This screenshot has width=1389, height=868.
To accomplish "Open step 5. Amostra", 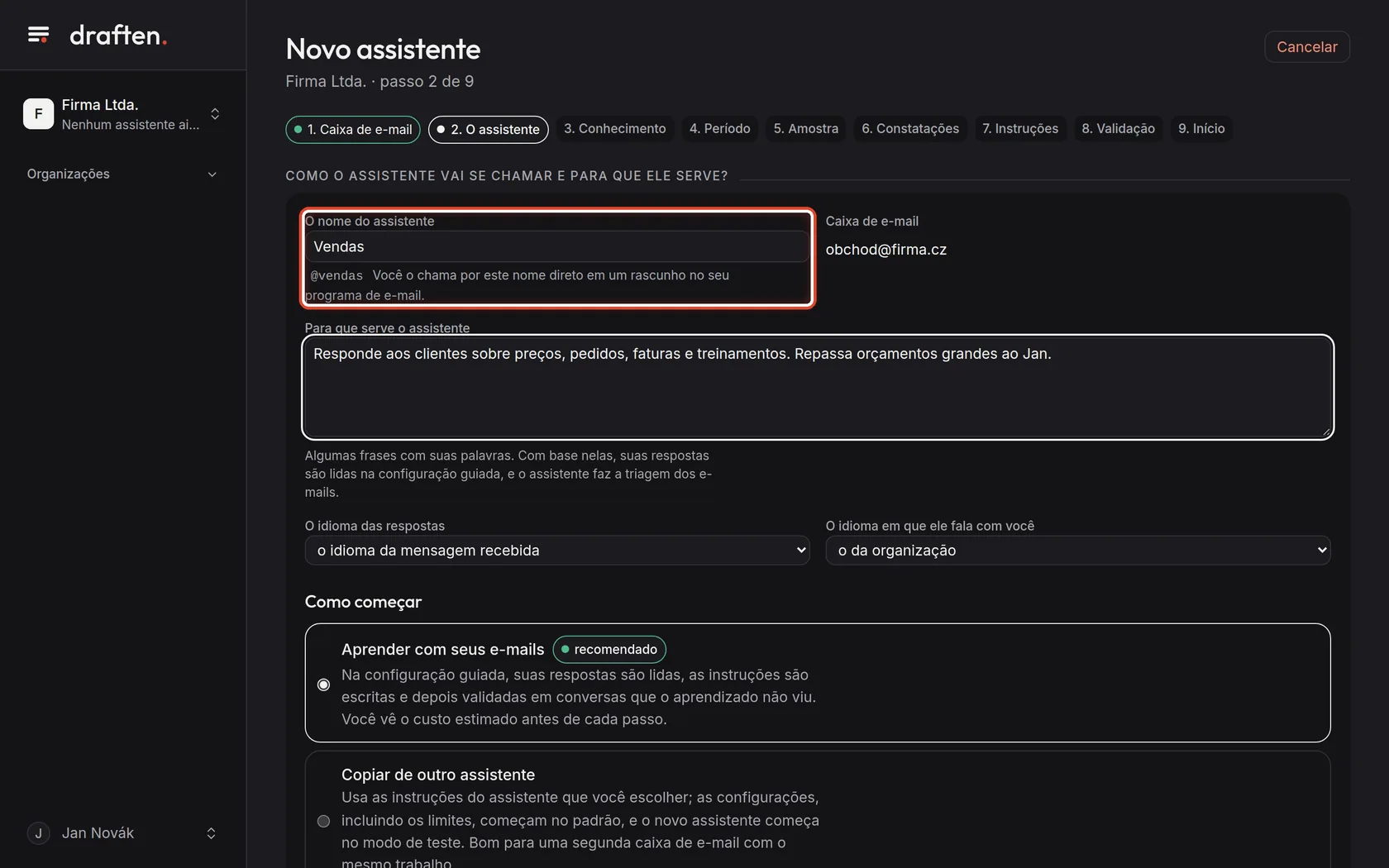I will click(x=805, y=129).
